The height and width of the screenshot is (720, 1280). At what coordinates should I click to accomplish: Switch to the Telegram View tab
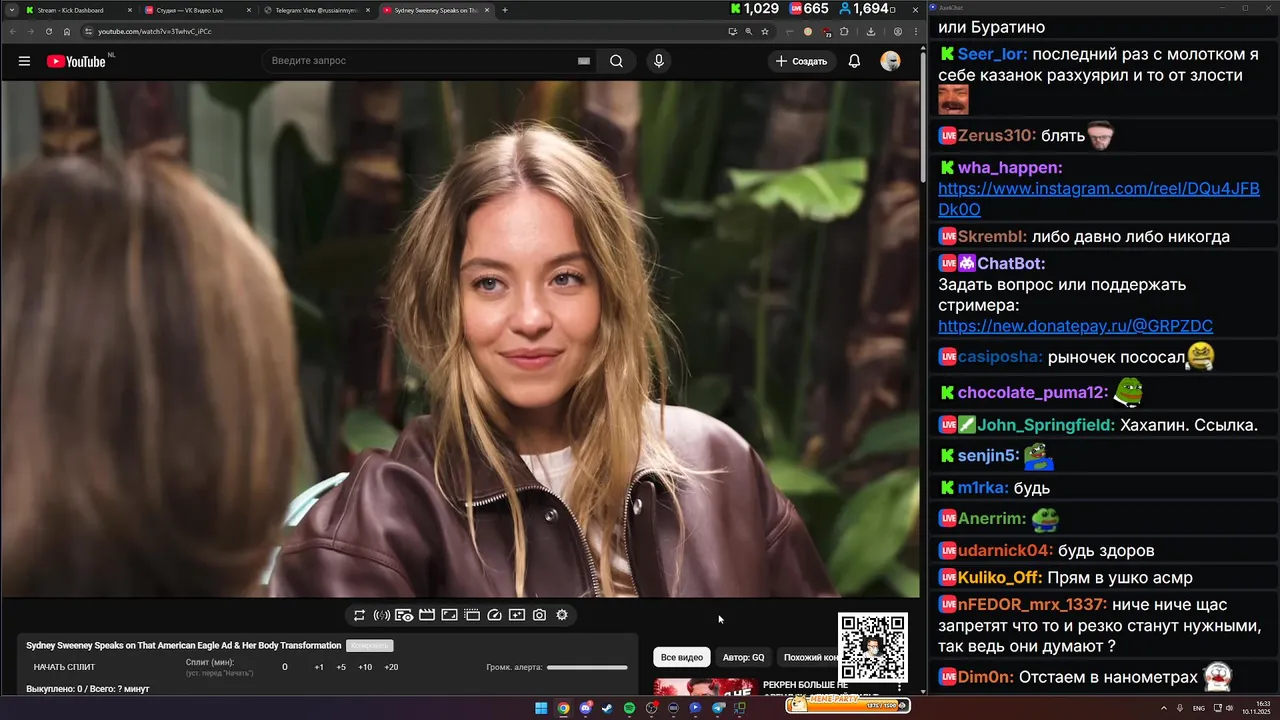316,10
